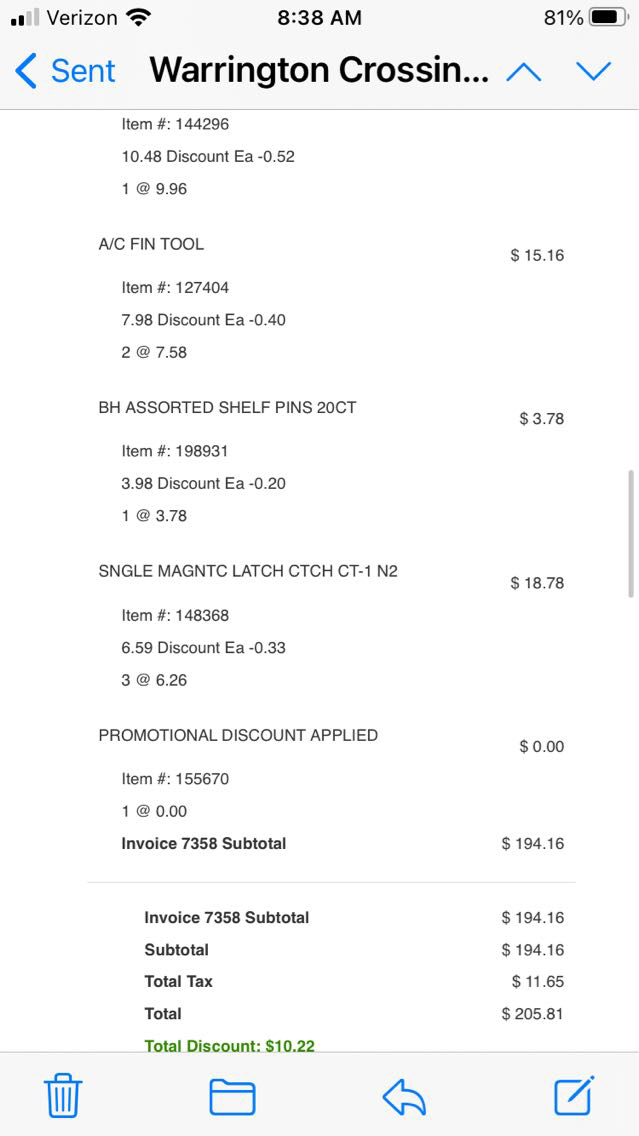
Task: Tap the cellular signal bars icon
Action: click(x=25, y=18)
